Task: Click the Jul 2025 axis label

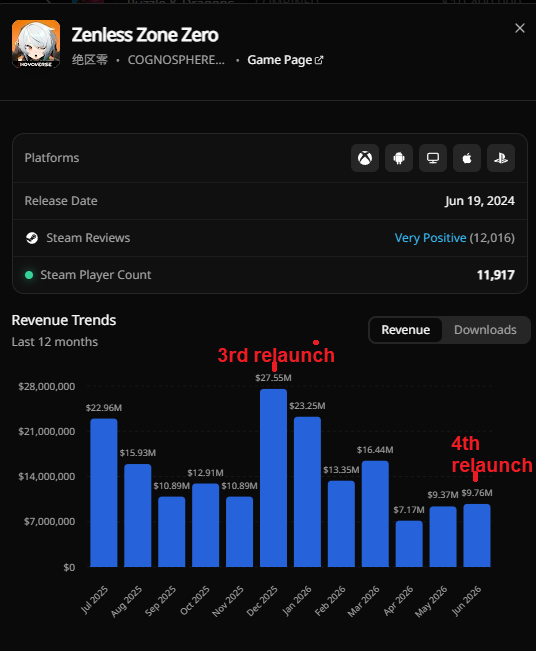Action: point(94,600)
